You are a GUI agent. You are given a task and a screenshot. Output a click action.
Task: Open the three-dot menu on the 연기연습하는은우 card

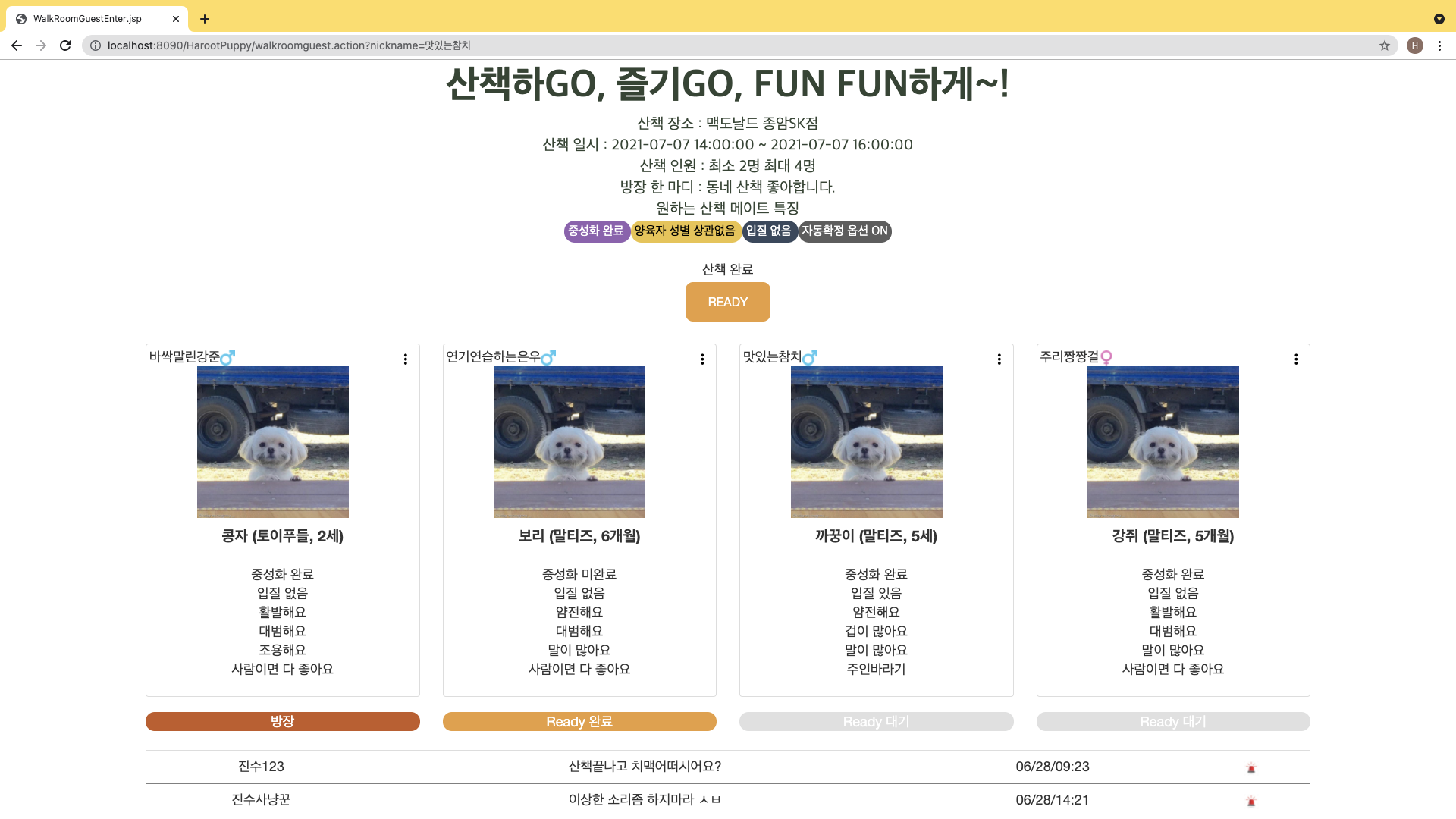pos(702,359)
